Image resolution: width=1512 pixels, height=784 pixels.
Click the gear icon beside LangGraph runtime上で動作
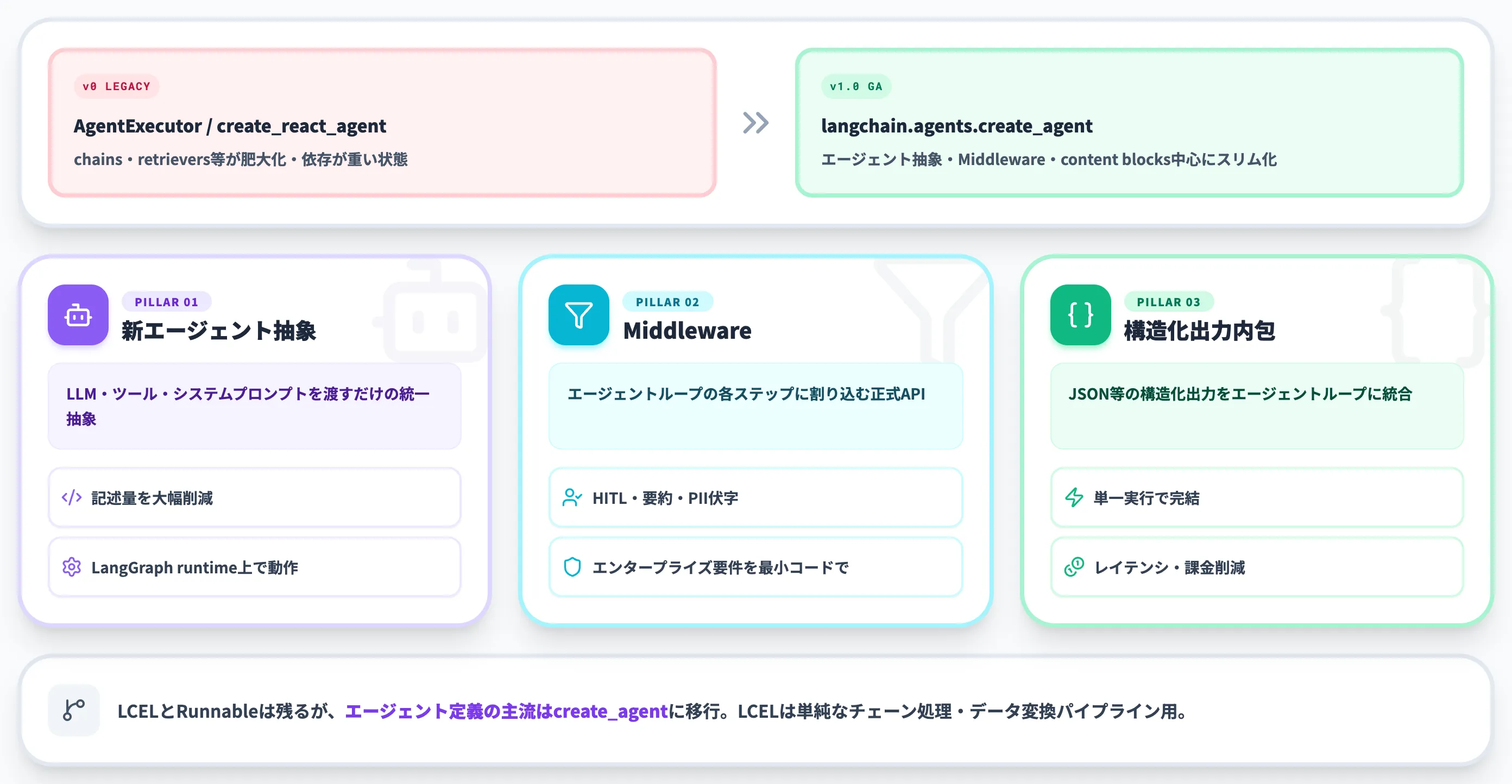[72, 567]
